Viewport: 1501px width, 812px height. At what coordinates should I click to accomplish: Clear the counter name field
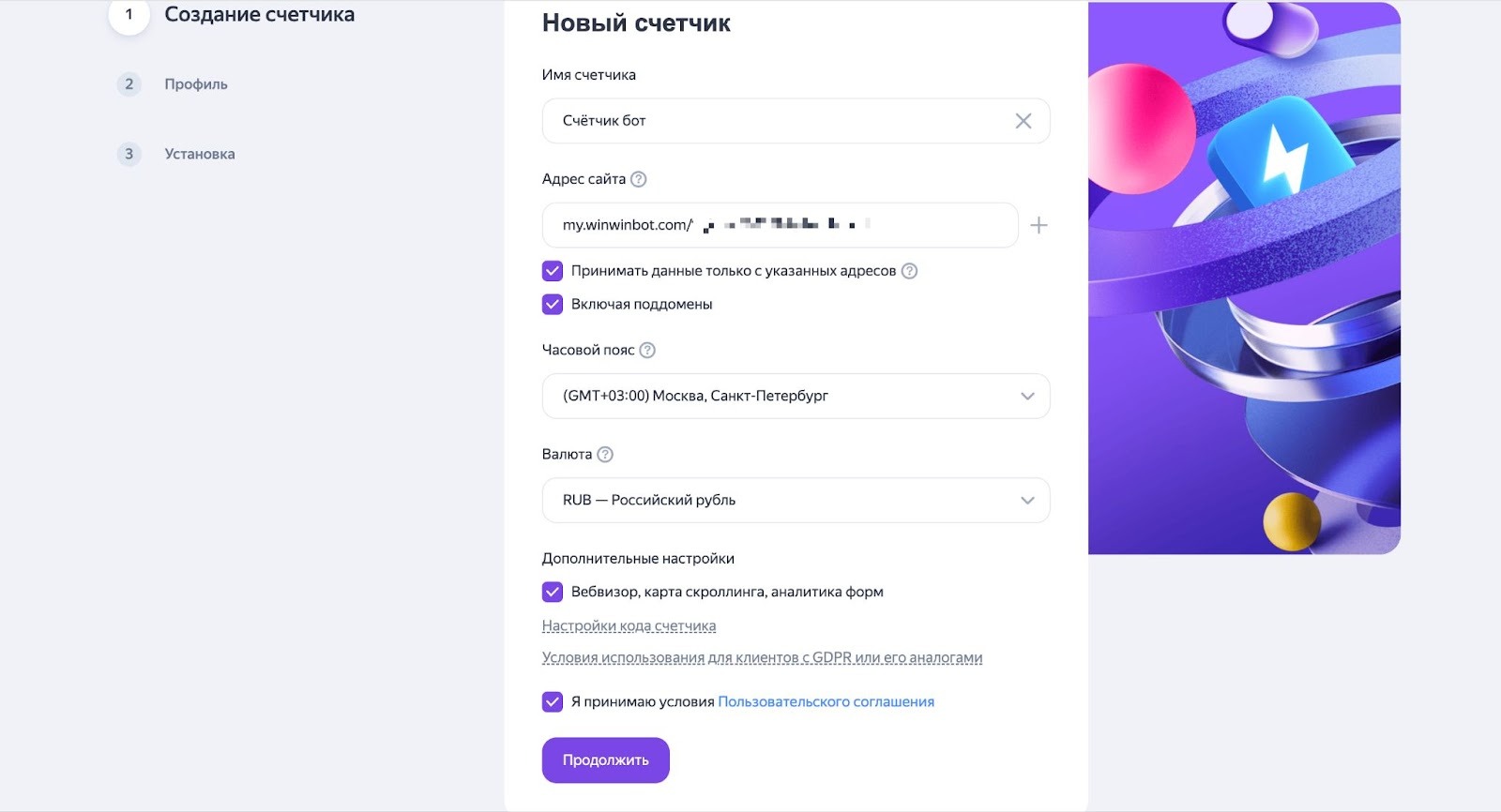[1023, 121]
